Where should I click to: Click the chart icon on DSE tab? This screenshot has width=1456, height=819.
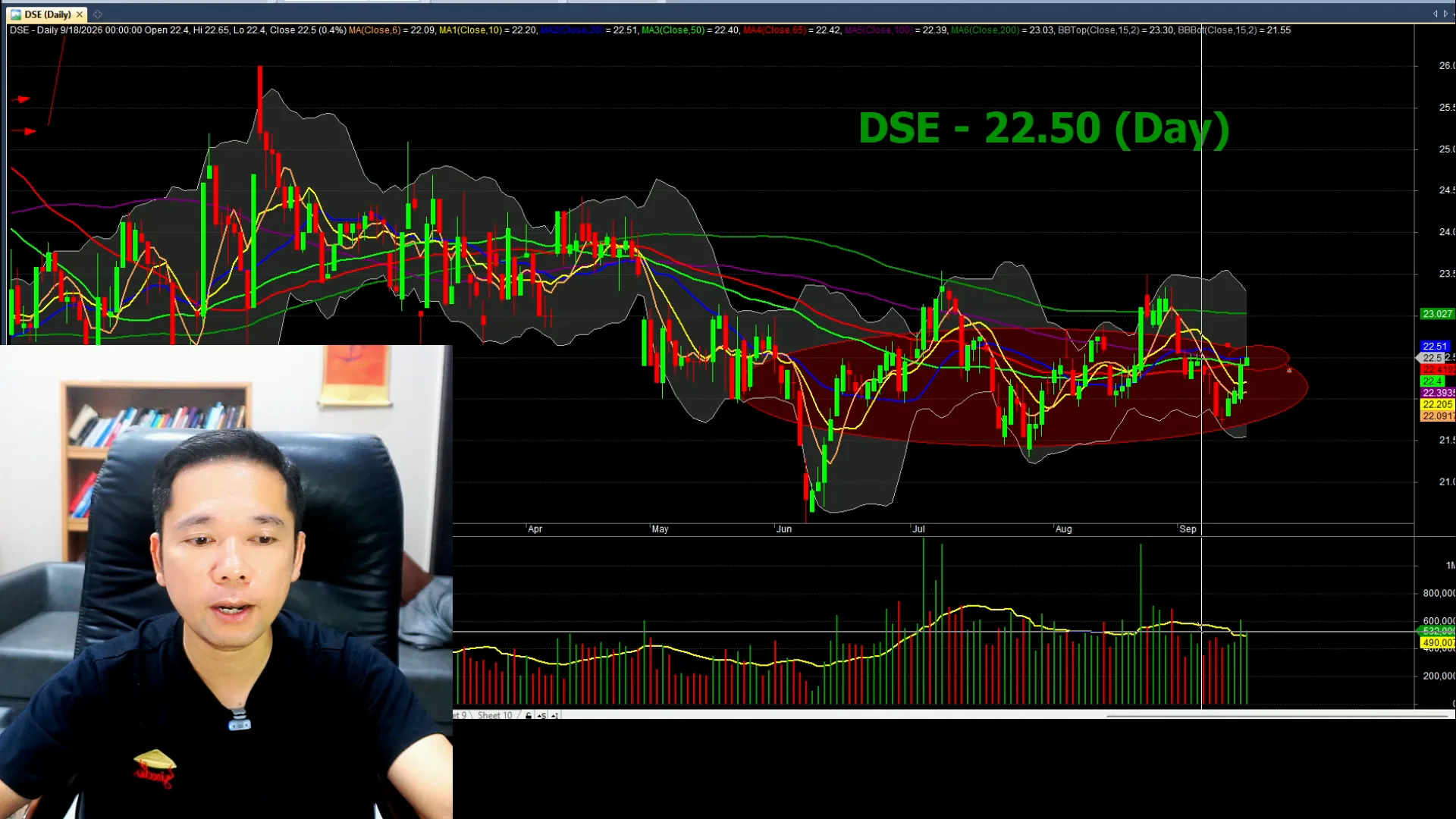[16, 14]
